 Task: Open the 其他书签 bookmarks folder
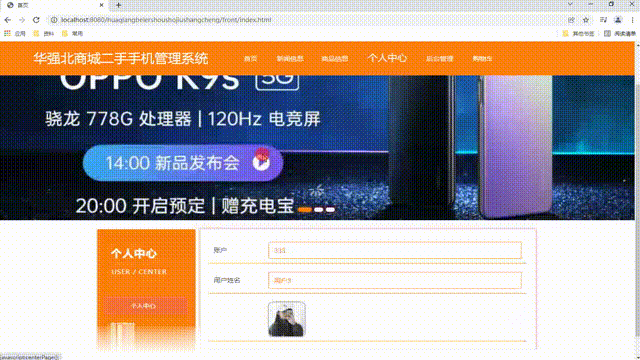(578, 33)
